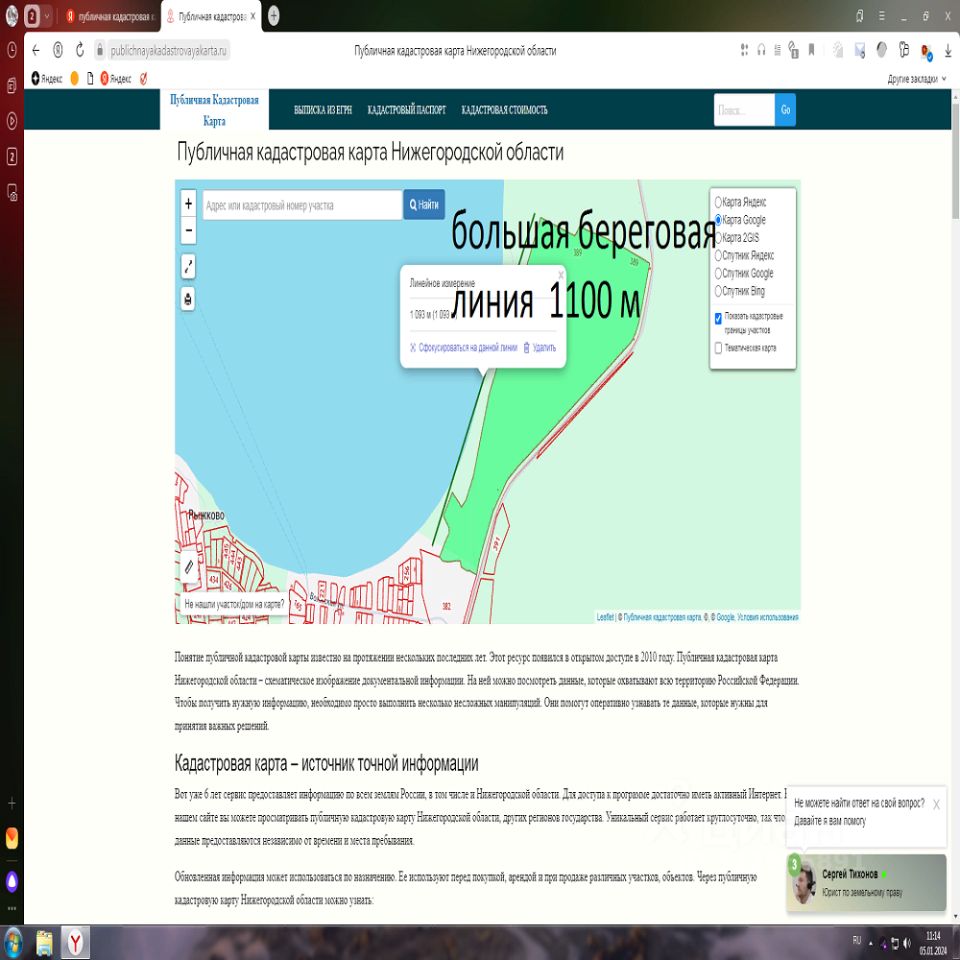This screenshot has width=960, height=960.
Task: Go back with the browser back arrow
Action: (36, 50)
